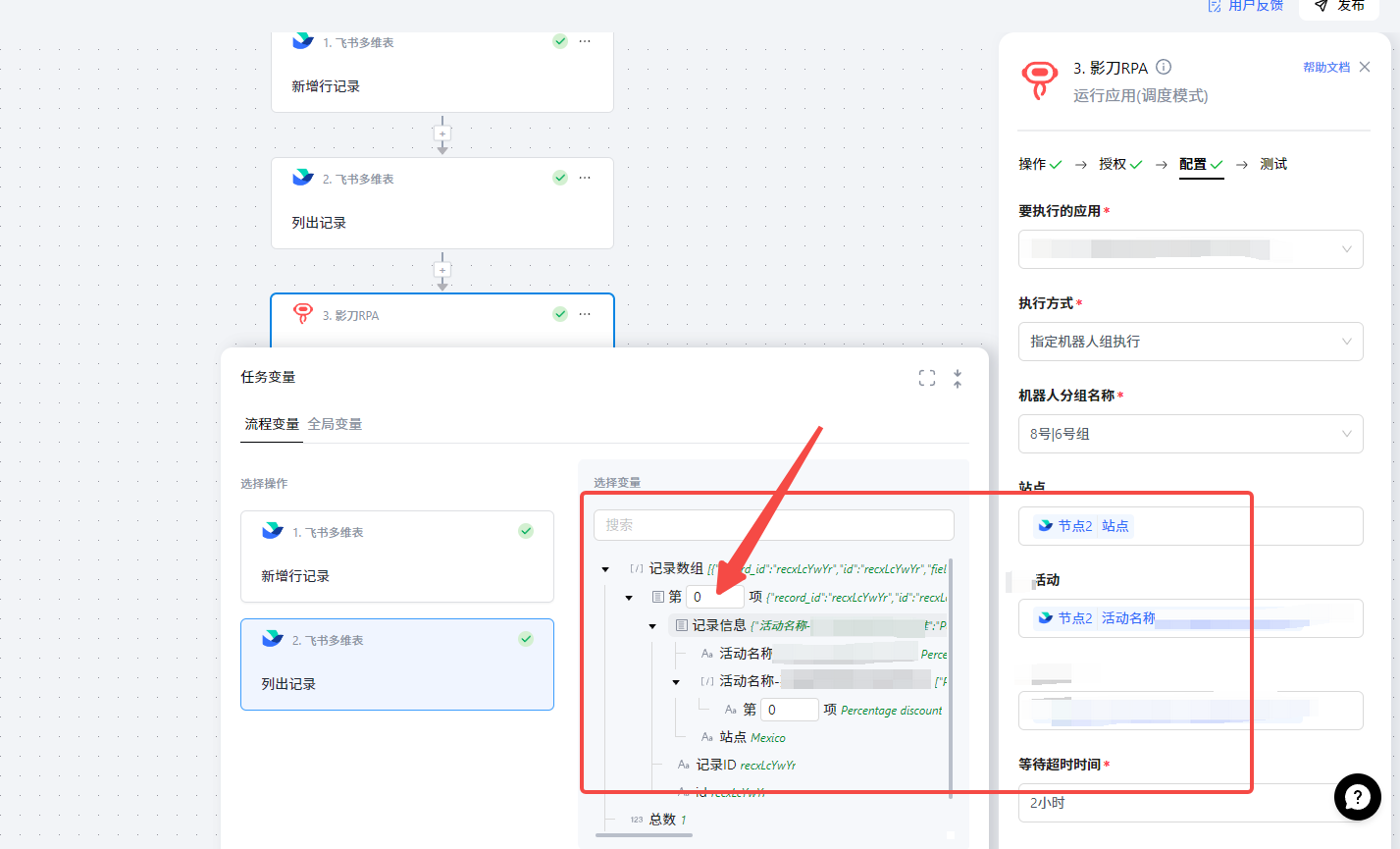
Task: Switch to the 全局变量 tab
Action: coord(336,424)
